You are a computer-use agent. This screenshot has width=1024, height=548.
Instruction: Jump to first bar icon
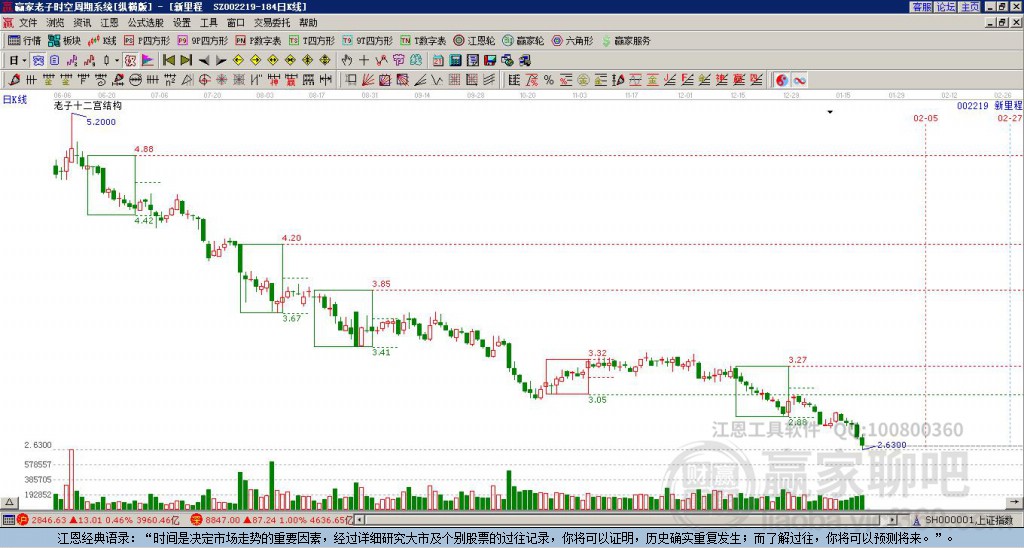[x=168, y=60]
